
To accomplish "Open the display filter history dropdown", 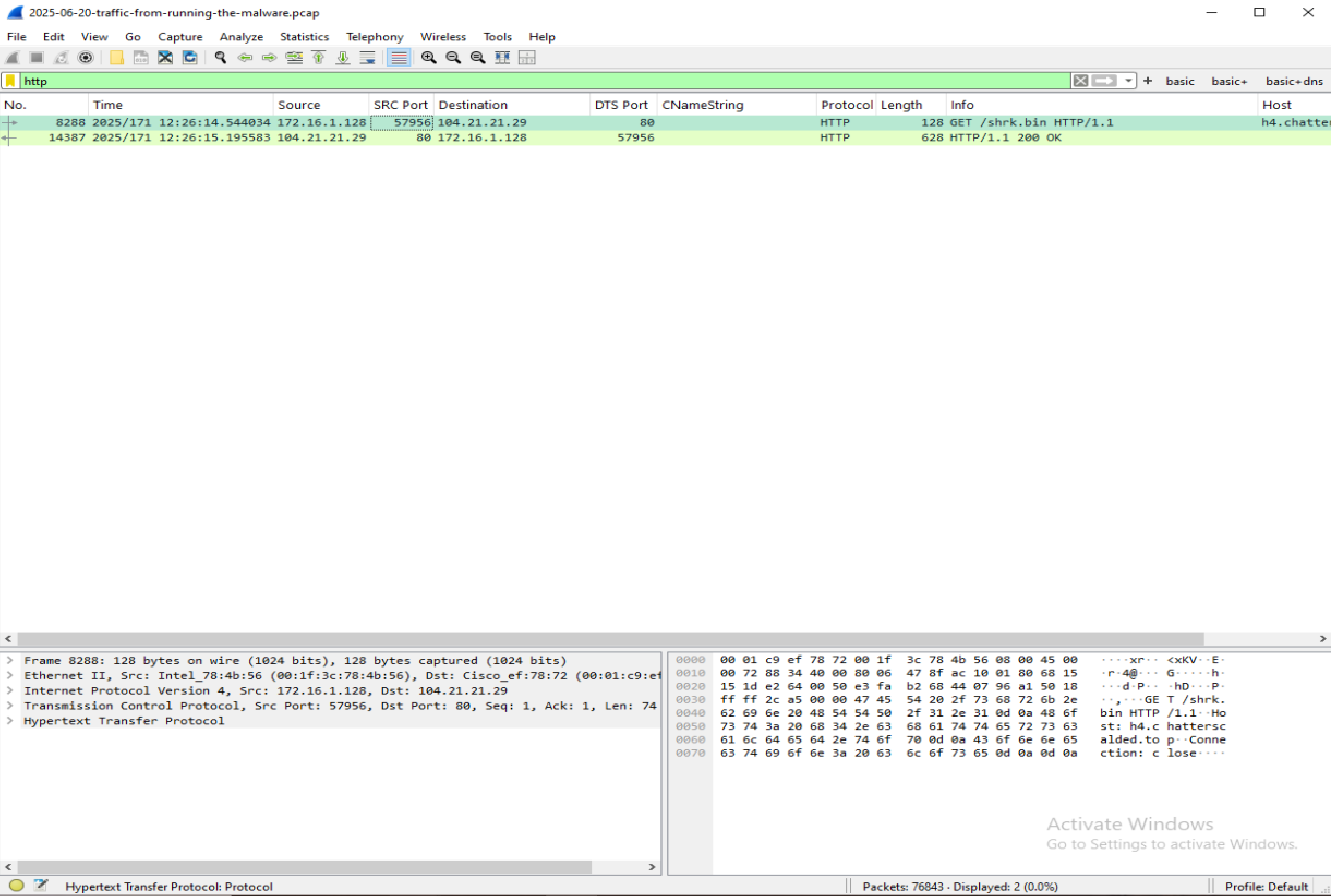I will pos(1128,81).
